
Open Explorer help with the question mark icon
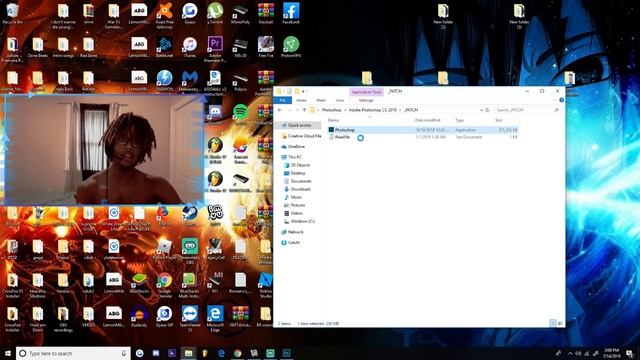pos(561,100)
